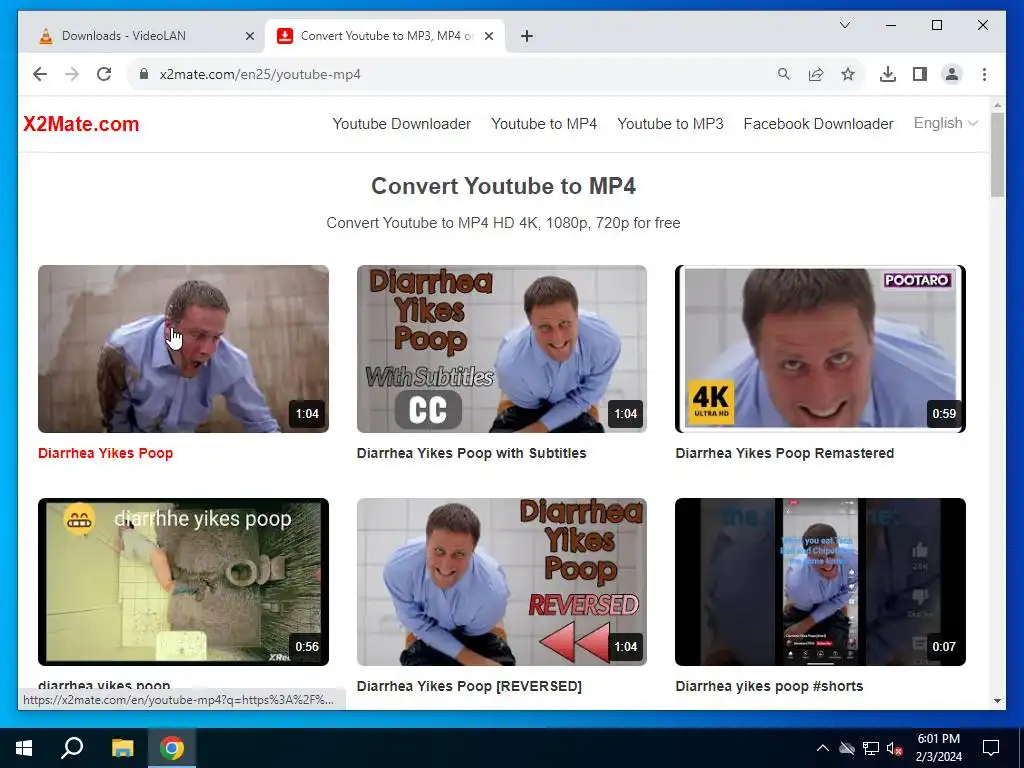Go back to the previous page
This screenshot has height=768, width=1024.
click(x=40, y=74)
